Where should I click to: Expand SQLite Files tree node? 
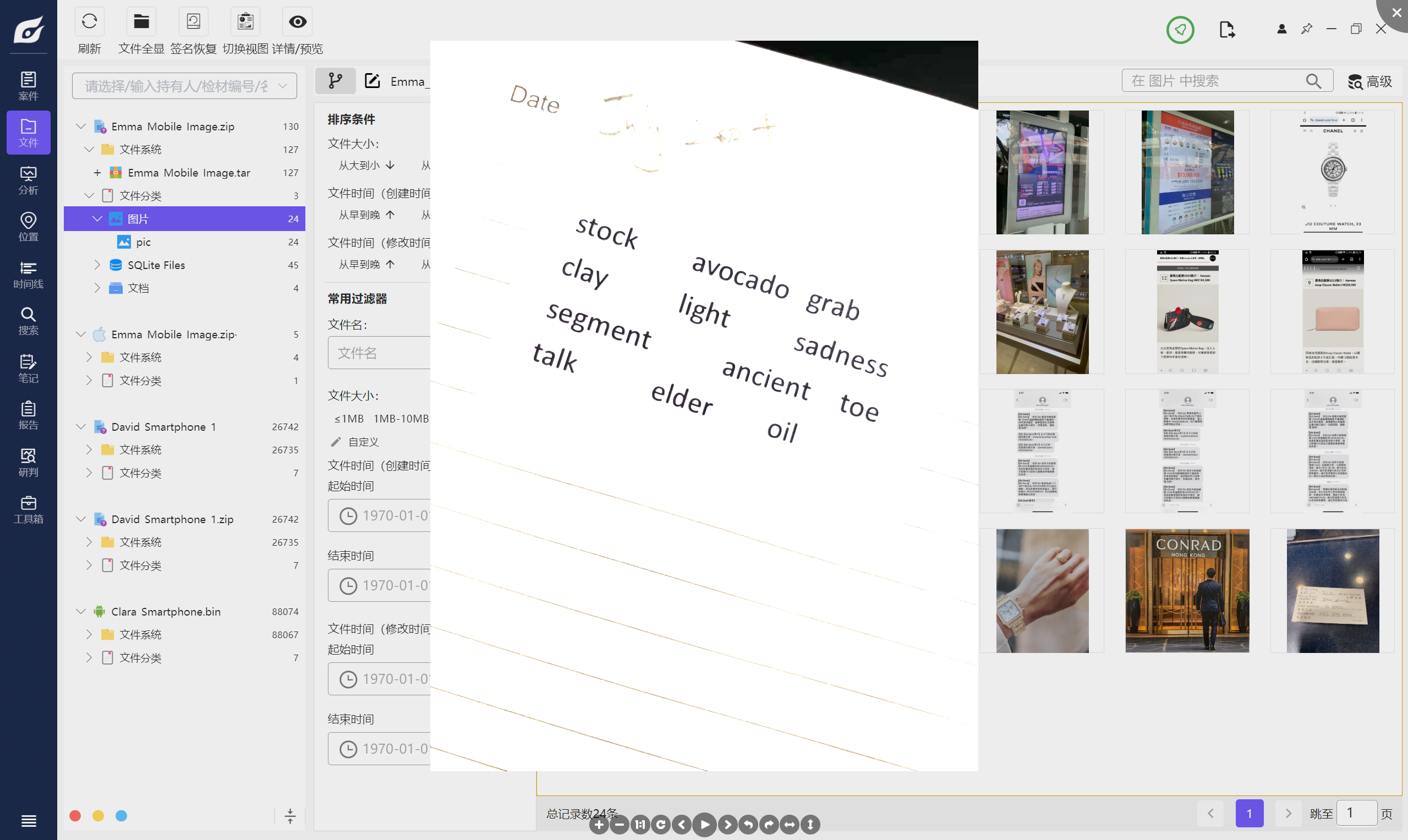coord(97,265)
